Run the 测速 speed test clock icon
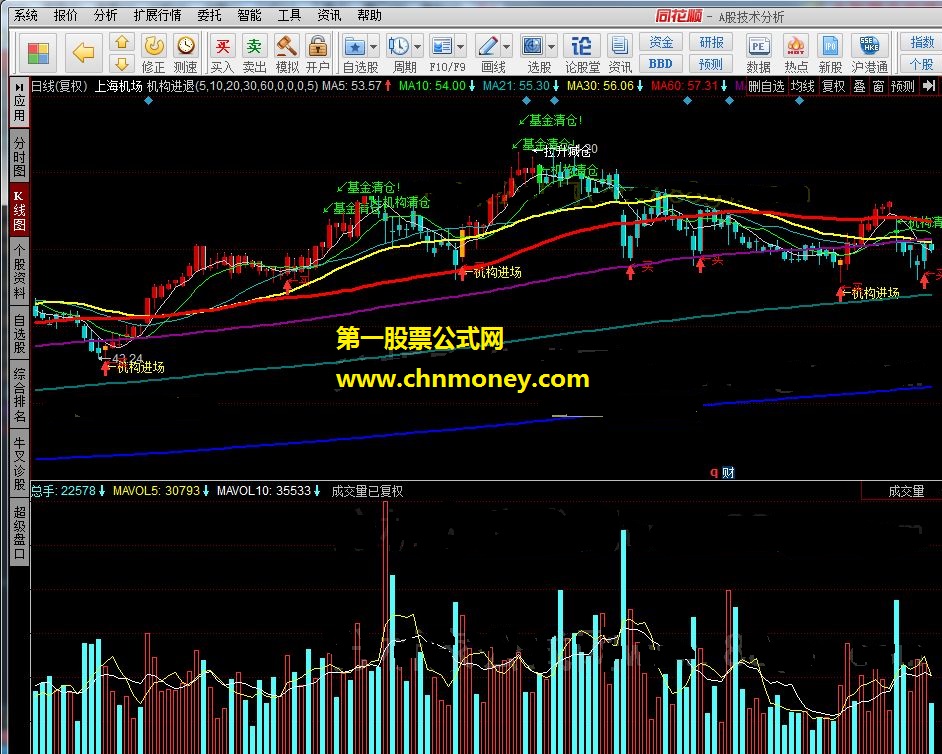This screenshot has height=754, width=942. 186,46
